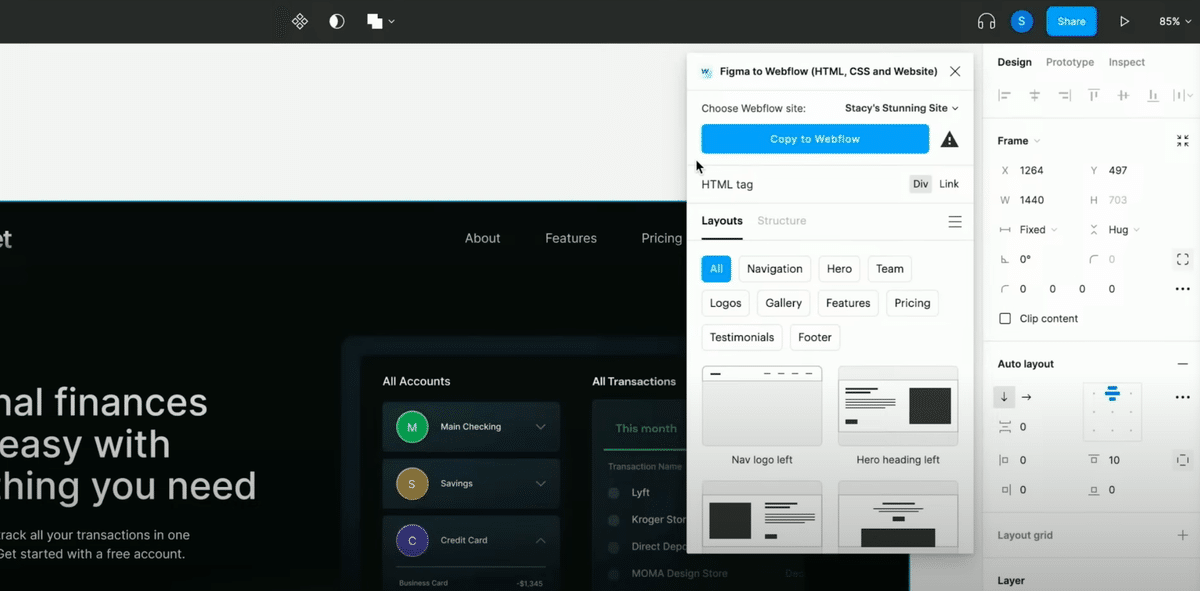Select the Div HTML tag option
This screenshot has height=591, width=1200.
point(920,184)
